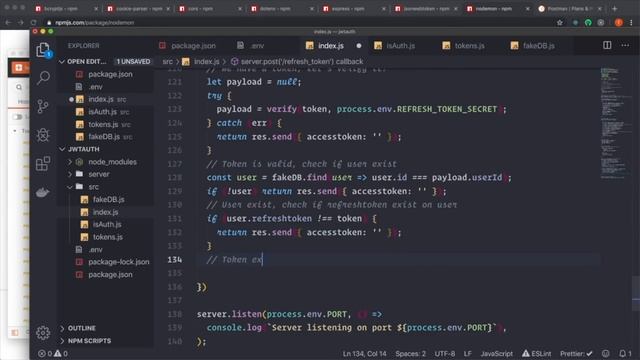The height and width of the screenshot is (360, 640).
Task: Go back in the browser
Action: (x=8, y=22)
